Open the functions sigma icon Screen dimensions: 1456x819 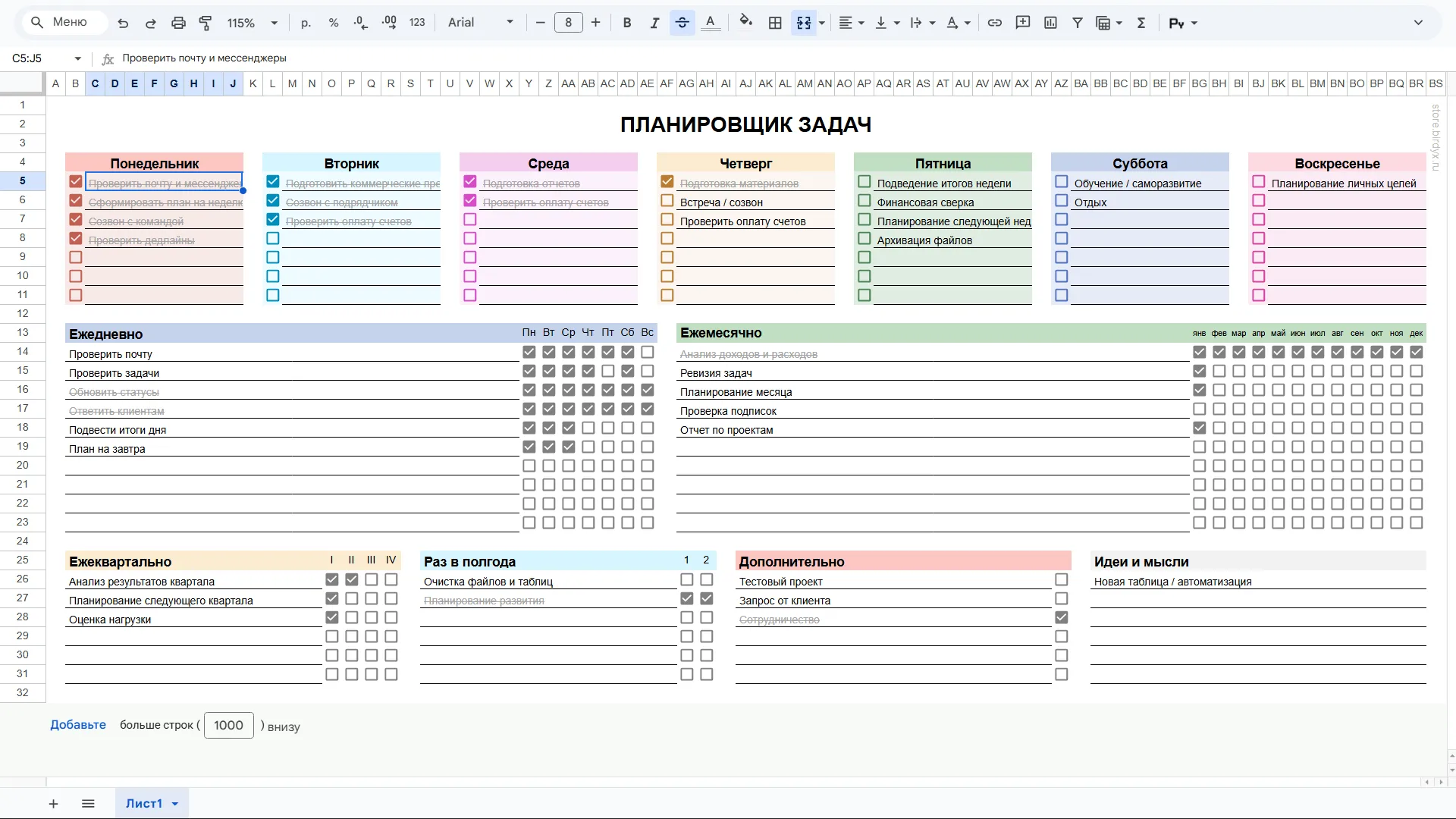click(x=1141, y=23)
